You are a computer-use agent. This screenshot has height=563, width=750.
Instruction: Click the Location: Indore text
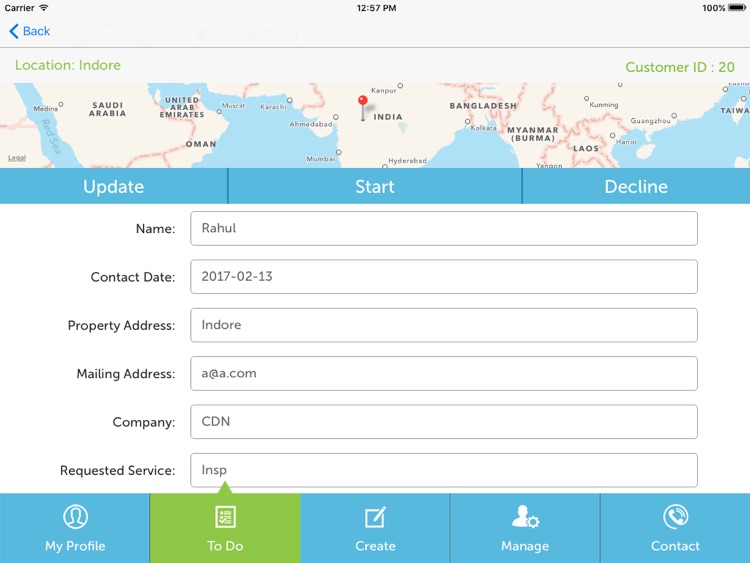tap(68, 65)
